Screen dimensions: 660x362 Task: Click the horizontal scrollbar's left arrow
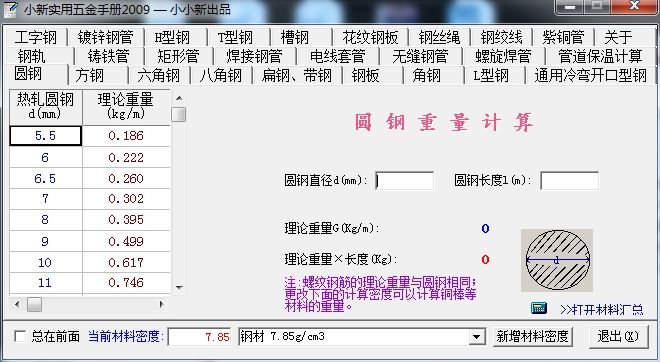(x=17, y=304)
